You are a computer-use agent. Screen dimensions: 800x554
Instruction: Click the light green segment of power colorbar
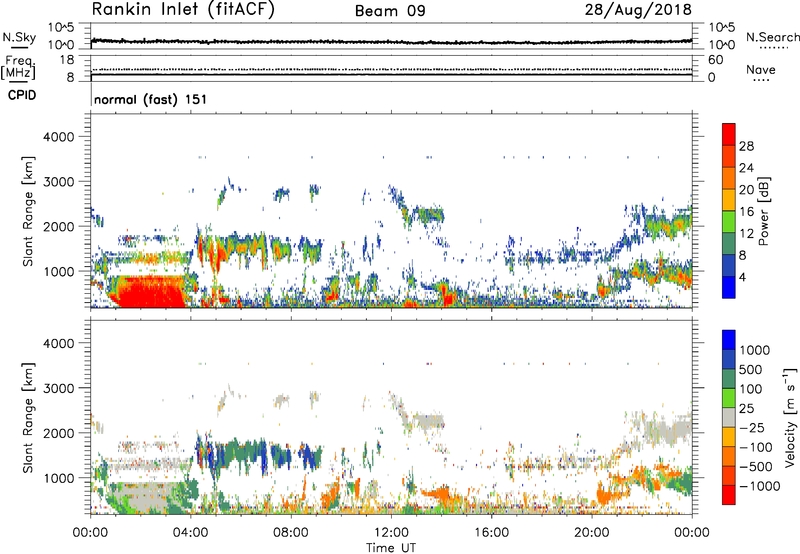pos(729,222)
